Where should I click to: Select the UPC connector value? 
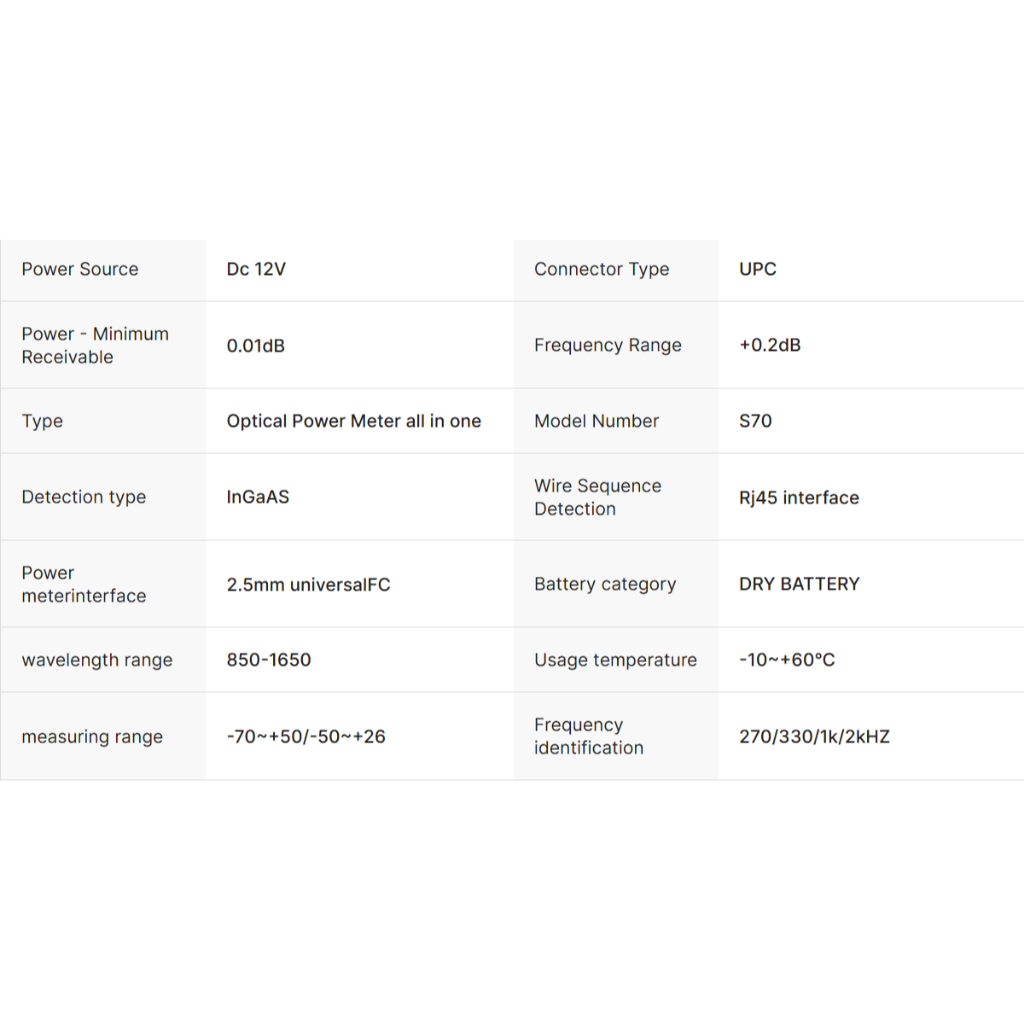click(757, 269)
